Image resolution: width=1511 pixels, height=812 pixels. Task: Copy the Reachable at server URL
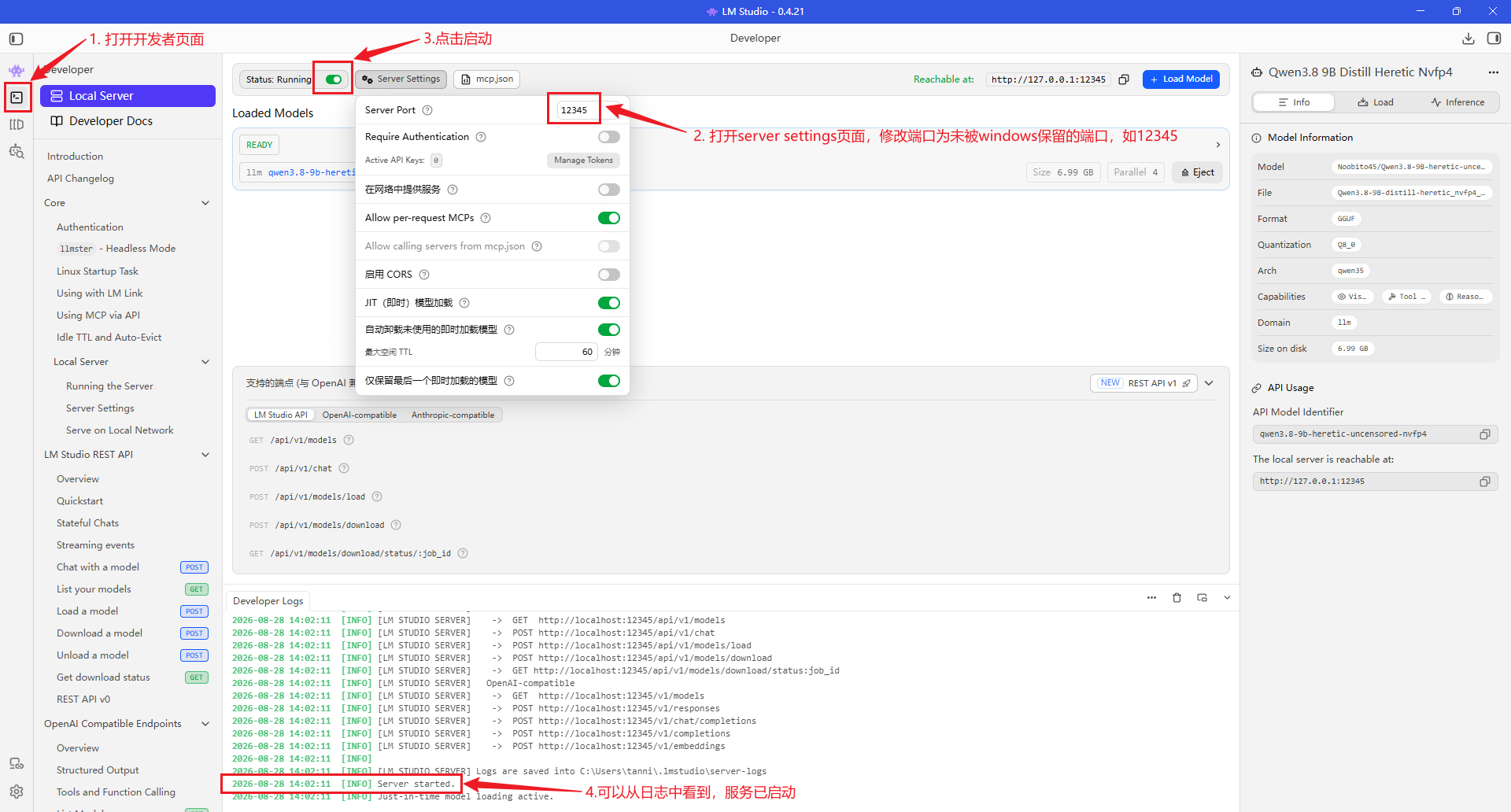point(1124,79)
